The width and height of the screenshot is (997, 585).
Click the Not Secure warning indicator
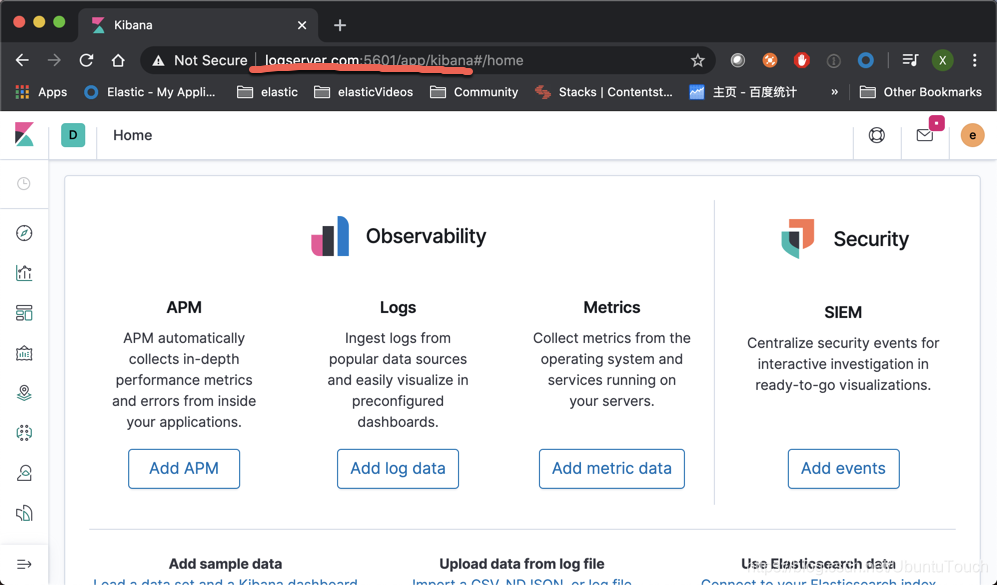(199, 60)
